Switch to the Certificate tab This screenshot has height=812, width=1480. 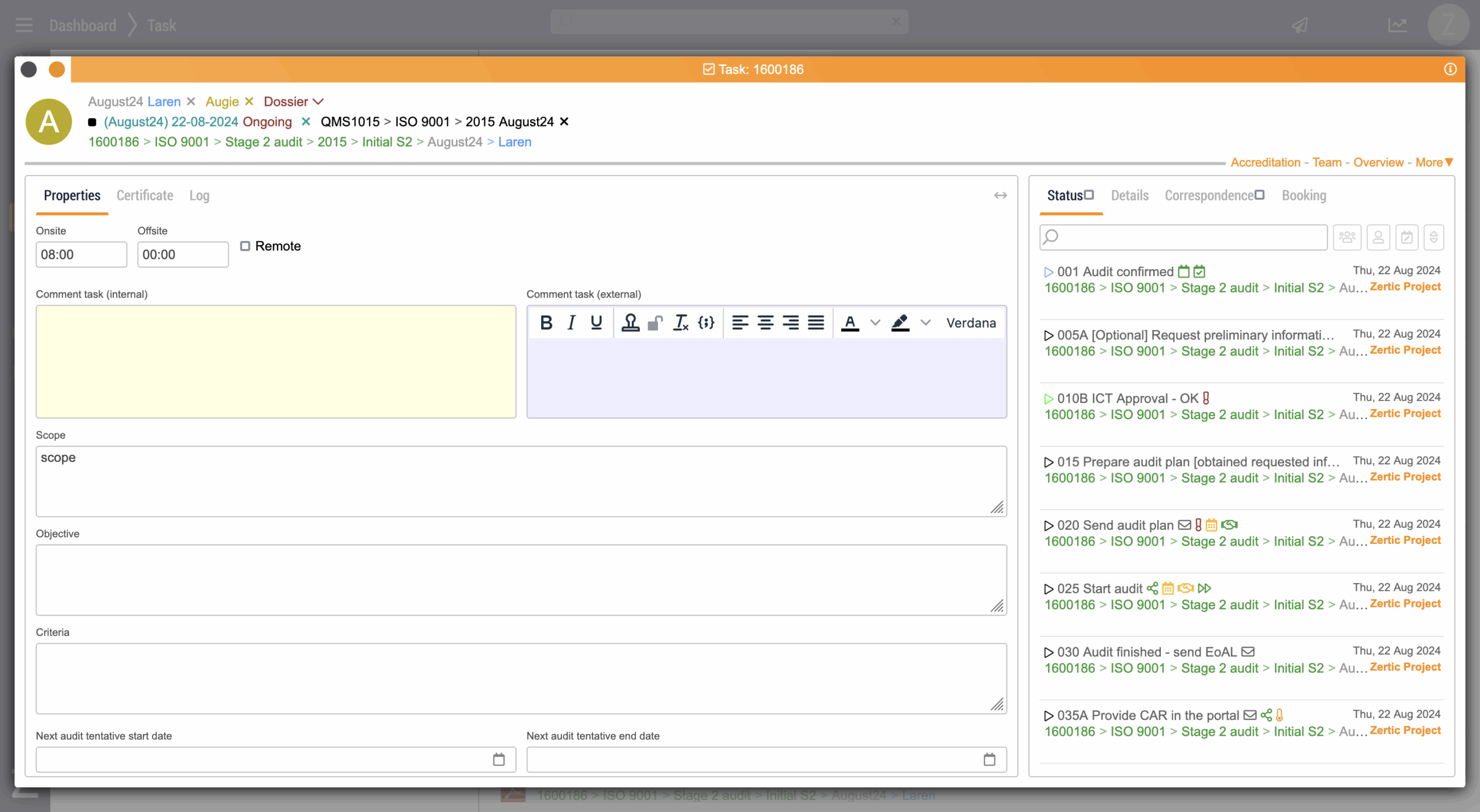145,195
